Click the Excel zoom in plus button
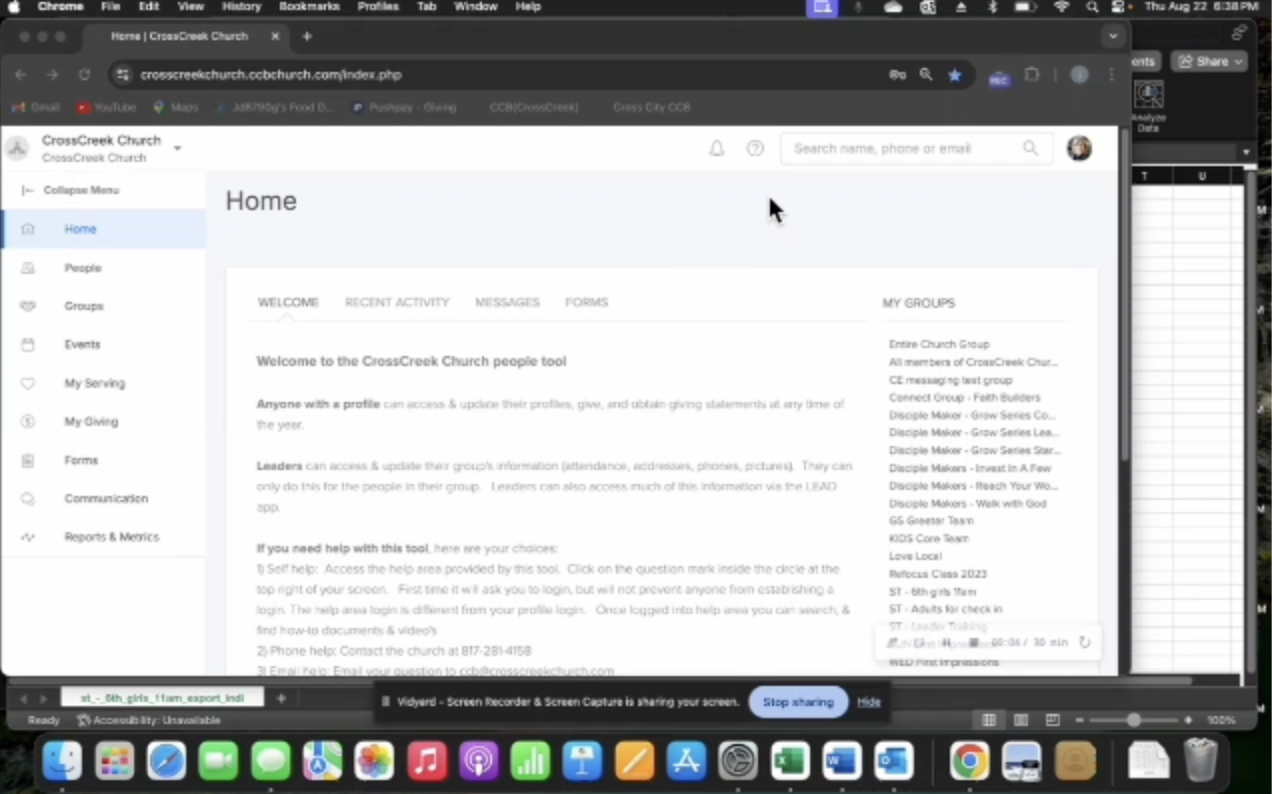Viewport: 1272px width, 794px height. (1188, 720)
